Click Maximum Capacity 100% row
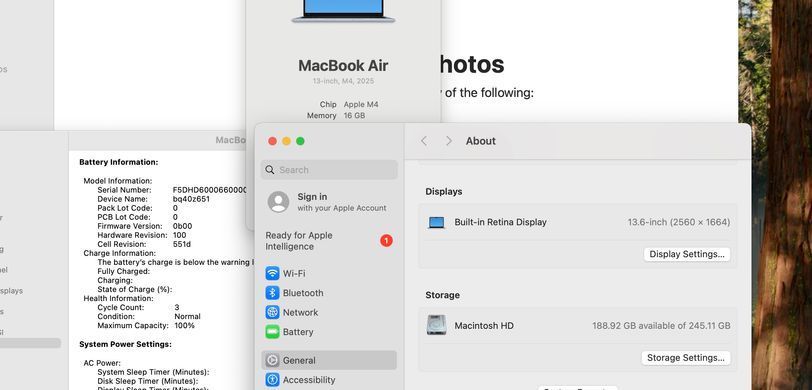Screen dimensions: 812x390 146,325
